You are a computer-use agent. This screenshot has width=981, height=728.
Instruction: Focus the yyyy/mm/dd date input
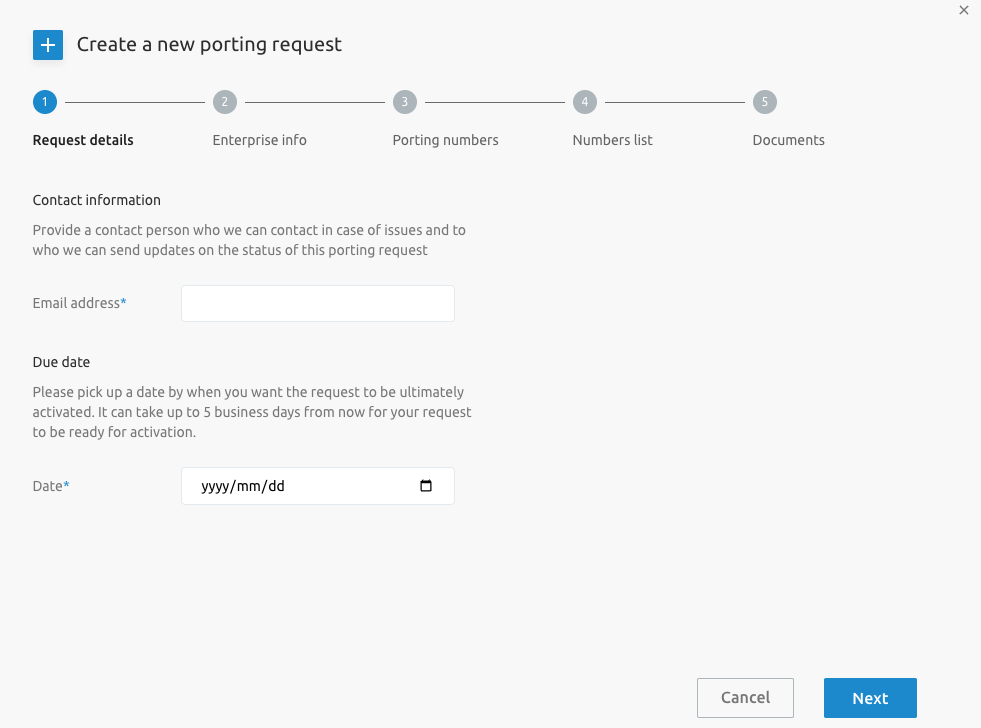(318, 486)
